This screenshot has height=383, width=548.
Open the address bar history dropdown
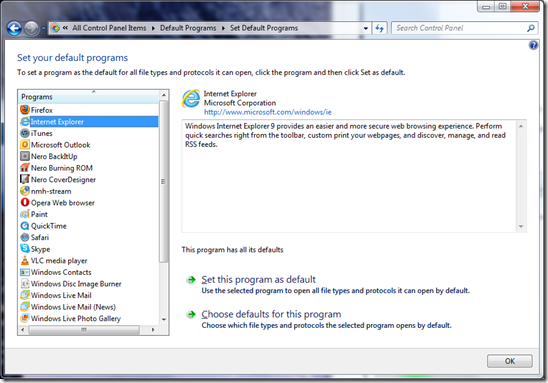pyautogui.click(x=366, y=28)
